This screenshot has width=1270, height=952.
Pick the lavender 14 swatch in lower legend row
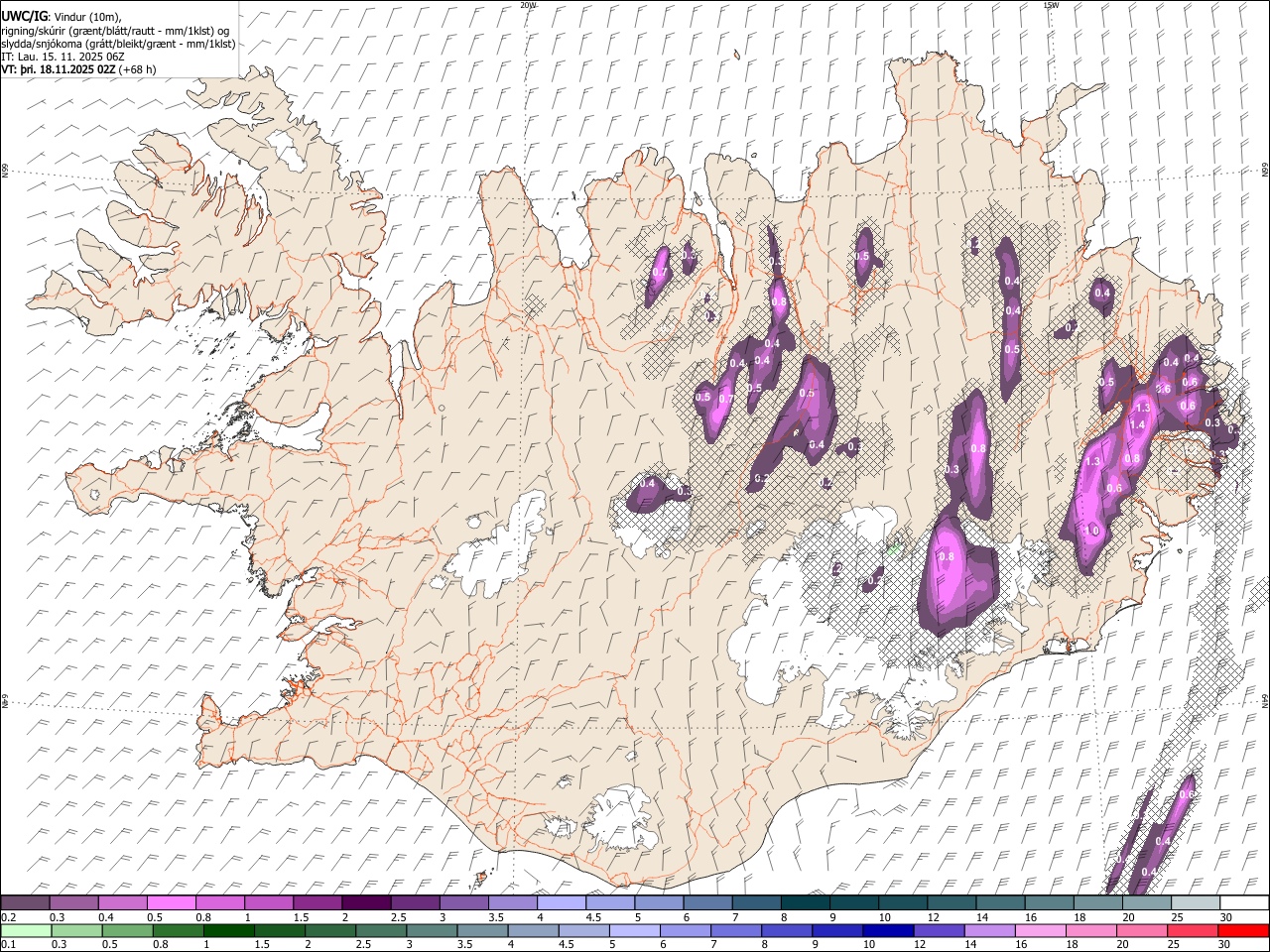990,930
